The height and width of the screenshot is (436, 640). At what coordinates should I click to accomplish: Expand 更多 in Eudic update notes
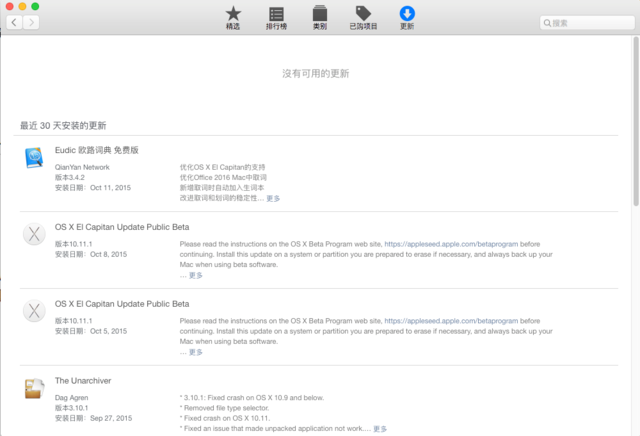click(273, 198)
